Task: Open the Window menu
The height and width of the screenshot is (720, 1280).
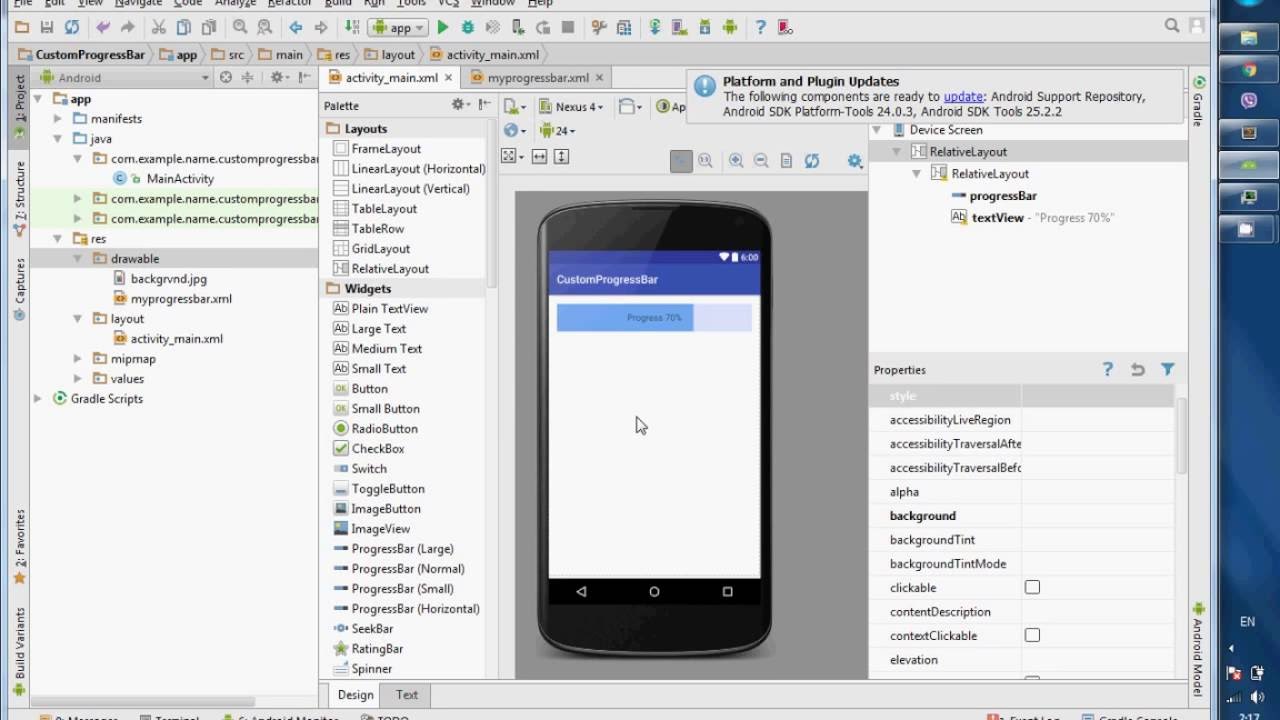Action: 493,3
